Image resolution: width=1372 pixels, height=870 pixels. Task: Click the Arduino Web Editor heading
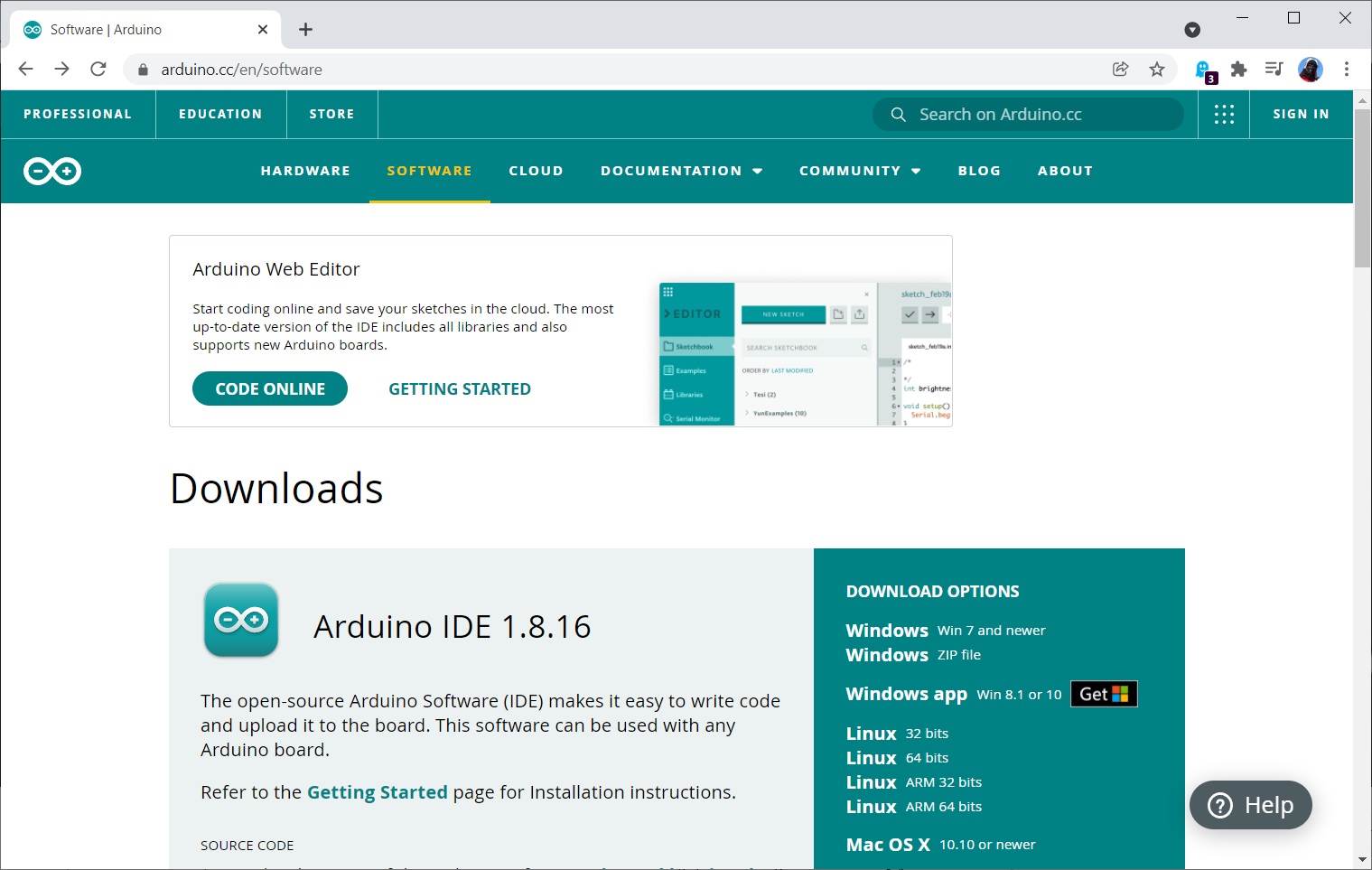point(276,269)
